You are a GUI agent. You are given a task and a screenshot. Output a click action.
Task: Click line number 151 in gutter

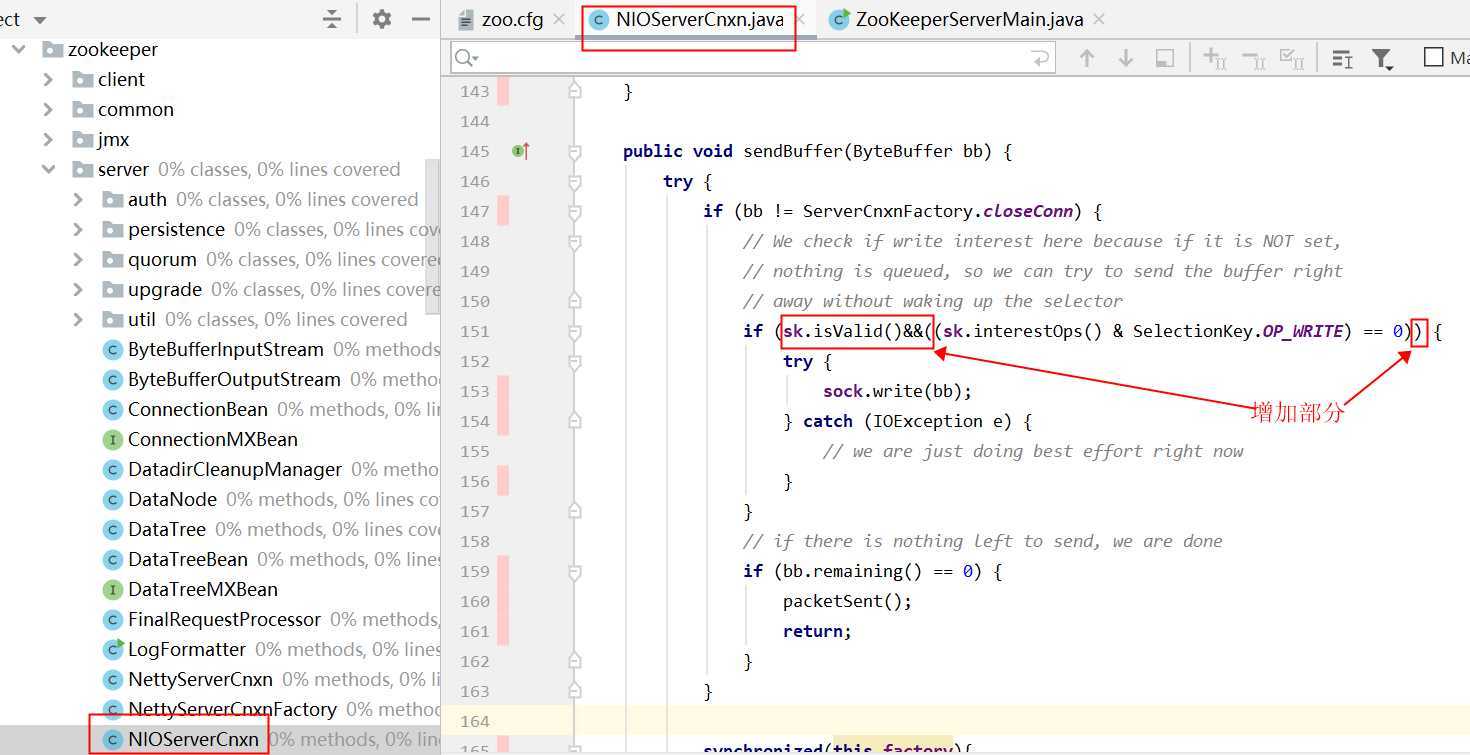[x=474, y=332]
